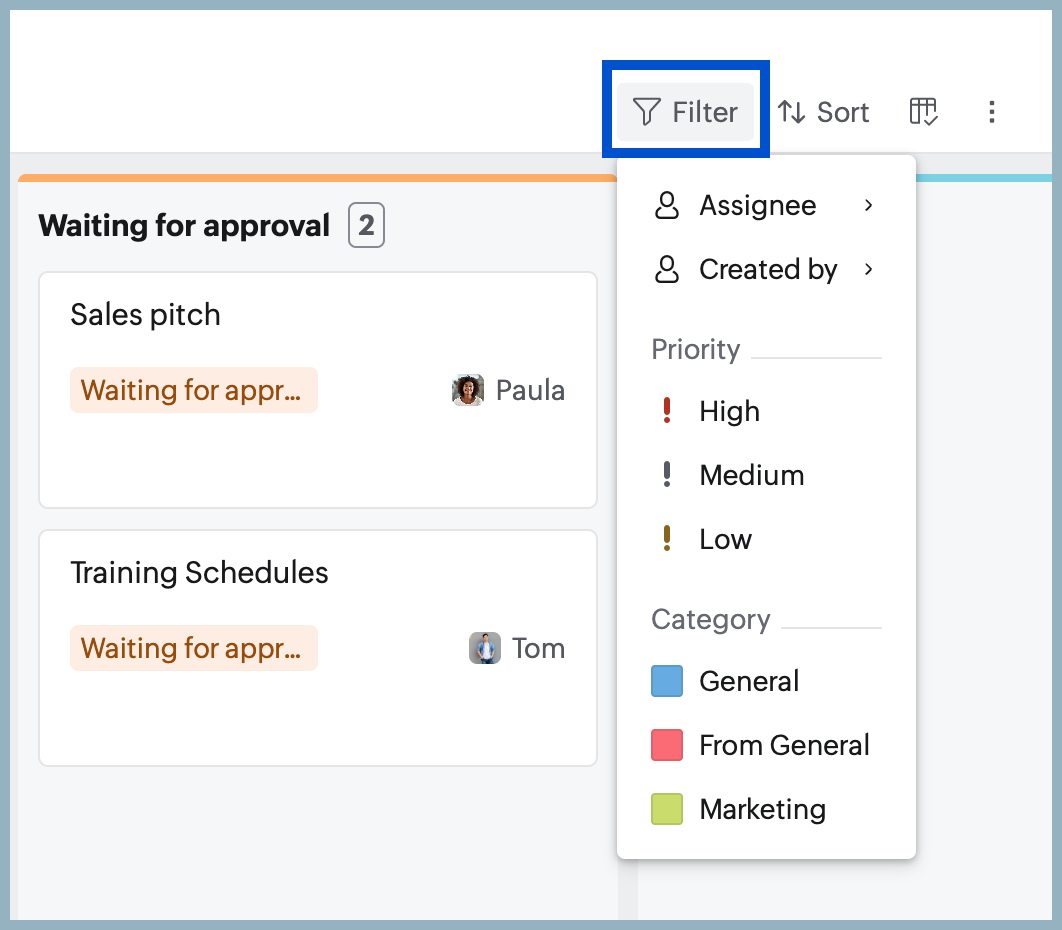This screenshot has height=930, width=1062.
Task: Click Sales pitch status tag Waiting for appr...
Action: click(194, 390)
